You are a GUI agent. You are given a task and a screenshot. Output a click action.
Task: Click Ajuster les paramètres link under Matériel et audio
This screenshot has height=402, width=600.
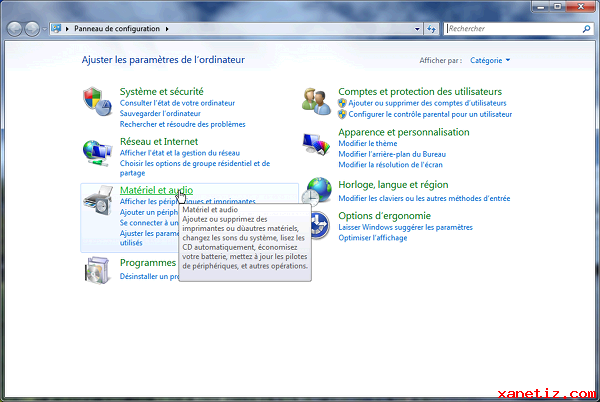pos(149,238)
